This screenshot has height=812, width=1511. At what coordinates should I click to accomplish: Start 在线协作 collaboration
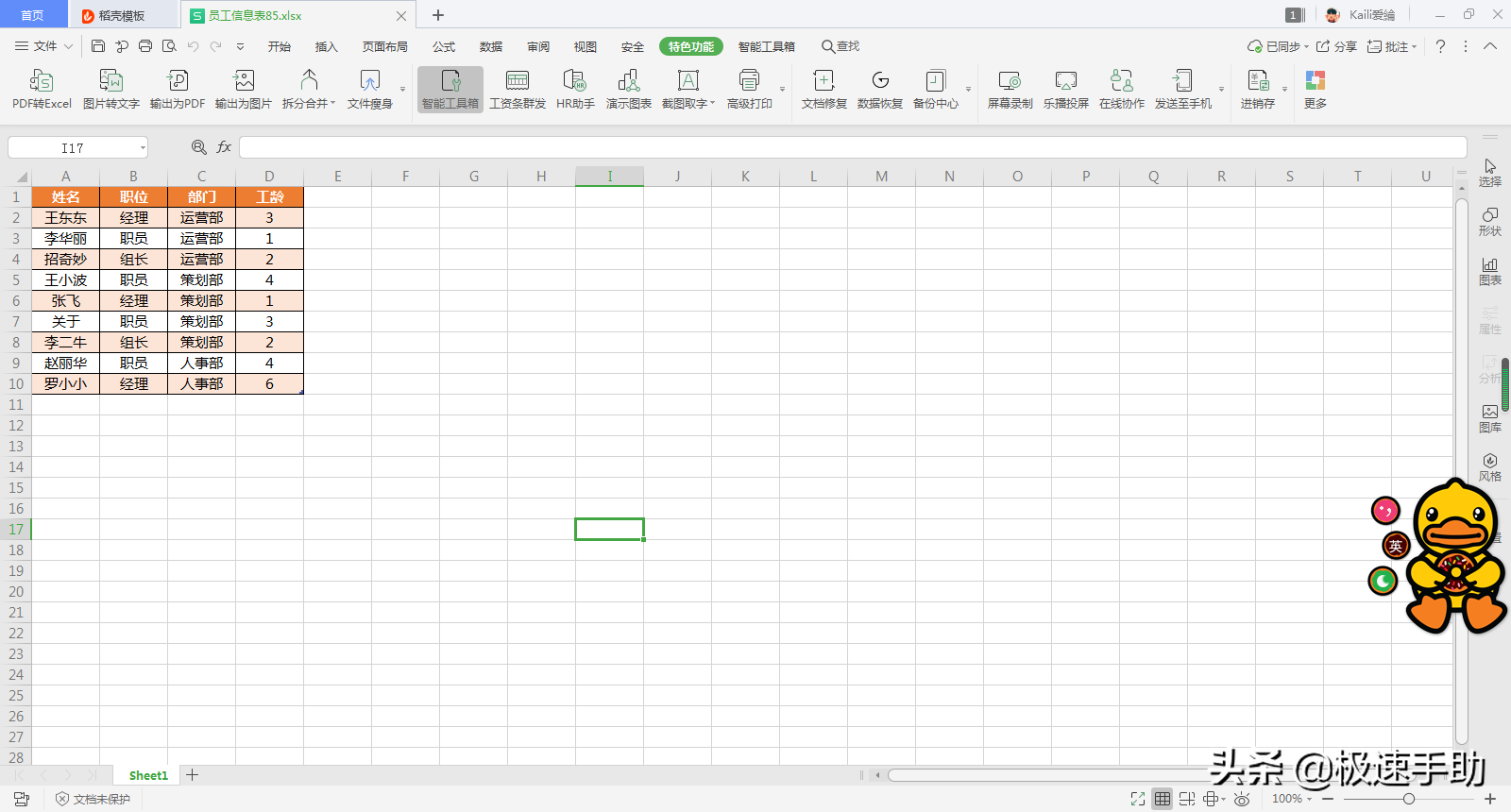pos(1122,90)
